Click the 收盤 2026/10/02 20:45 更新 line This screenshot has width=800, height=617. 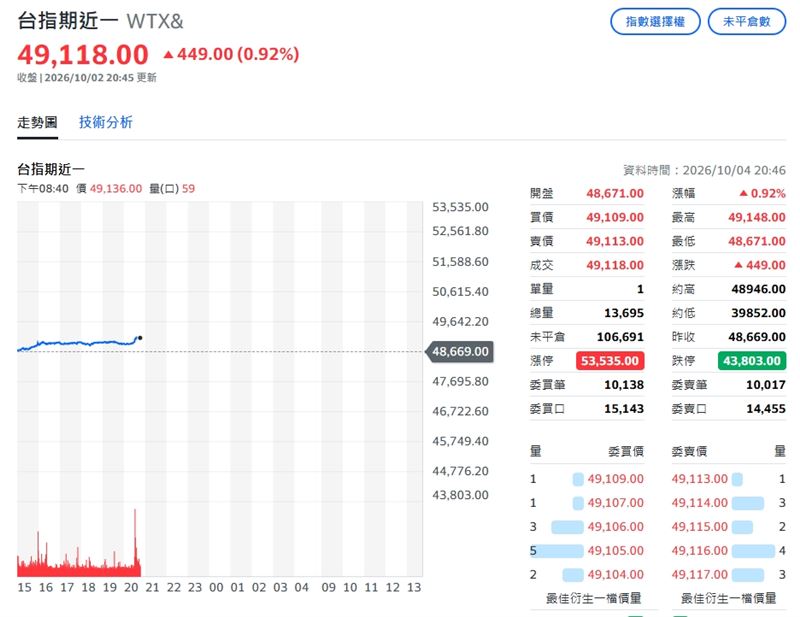point(87,78)
